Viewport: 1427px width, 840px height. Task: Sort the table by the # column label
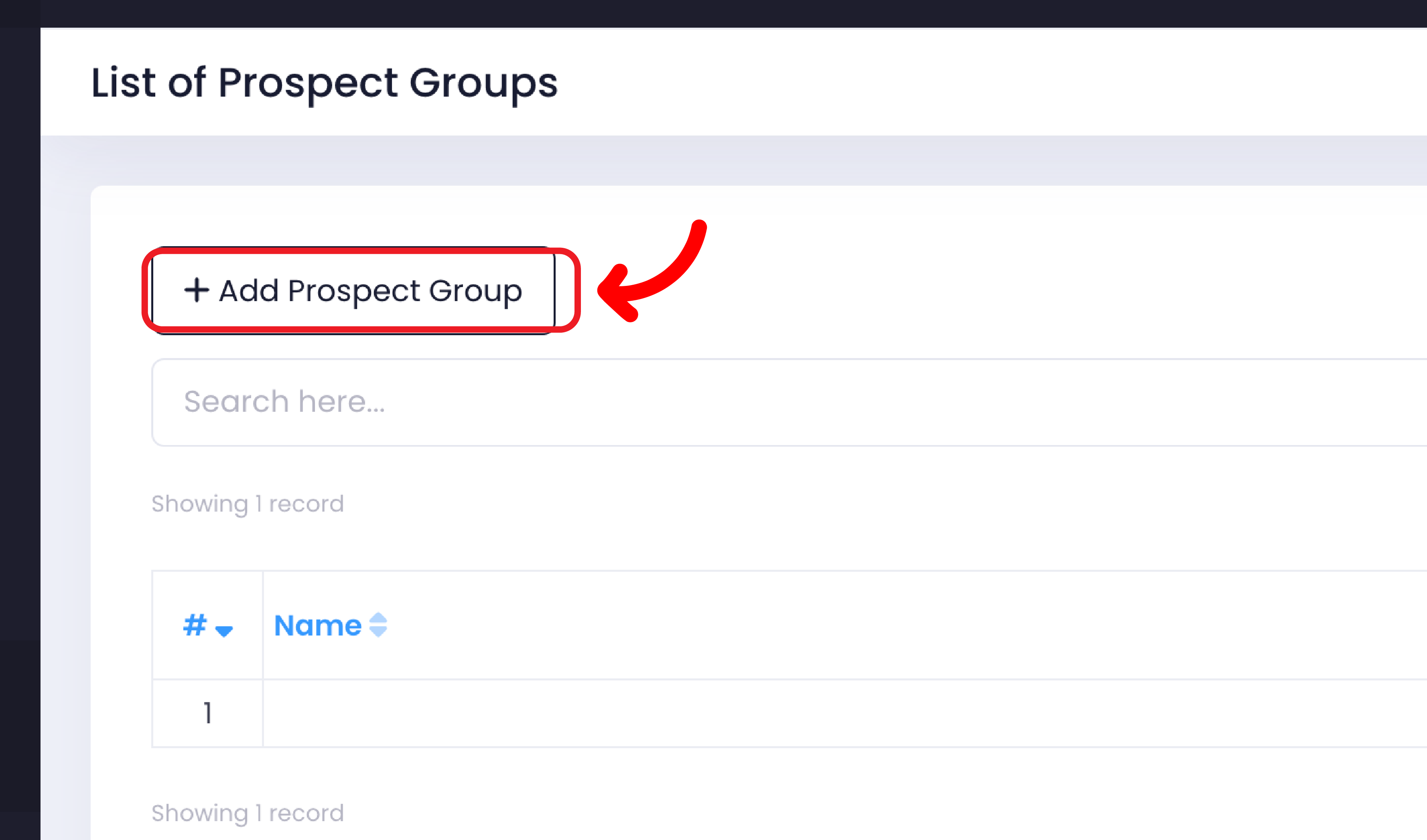pyautogui.click(x=195, y=625)
